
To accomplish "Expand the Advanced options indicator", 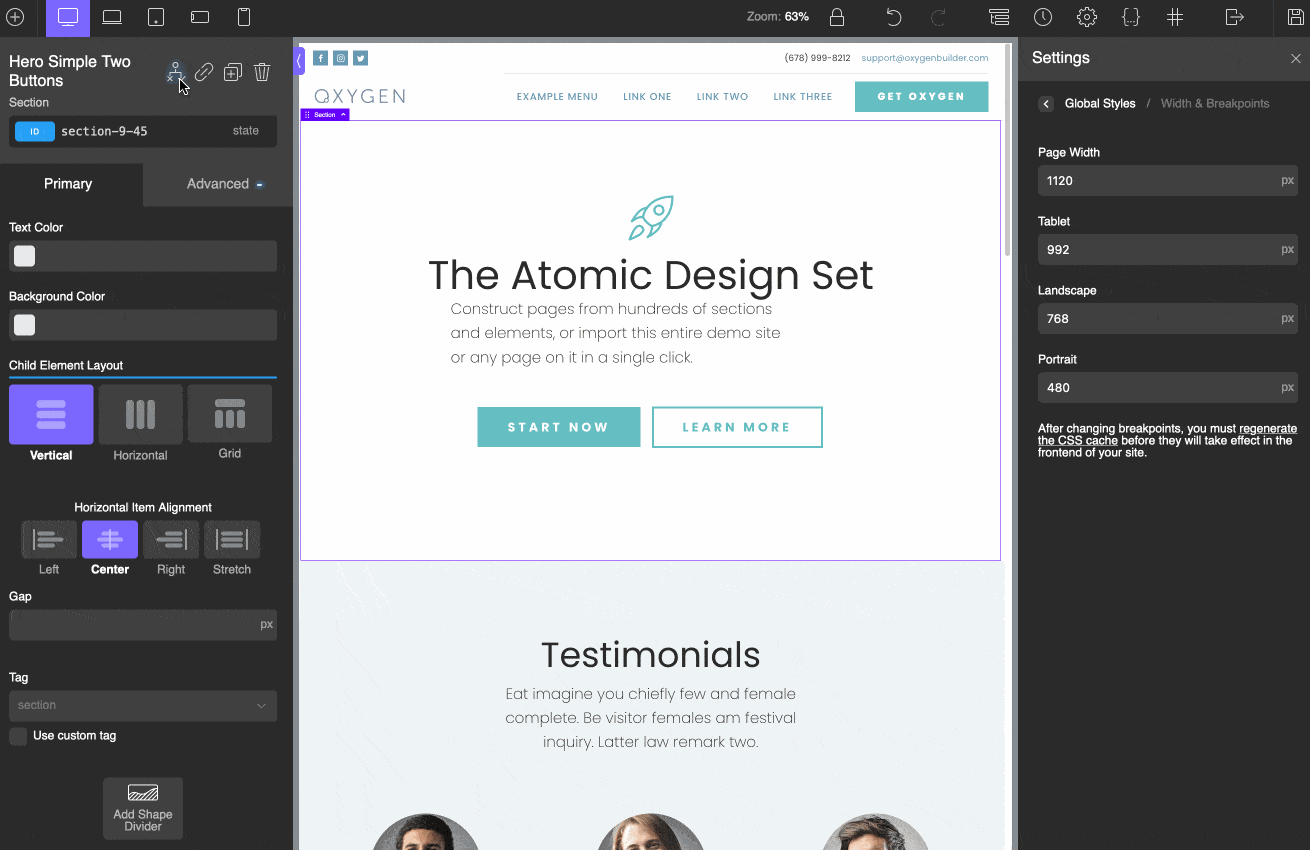I will click(259, 184).
